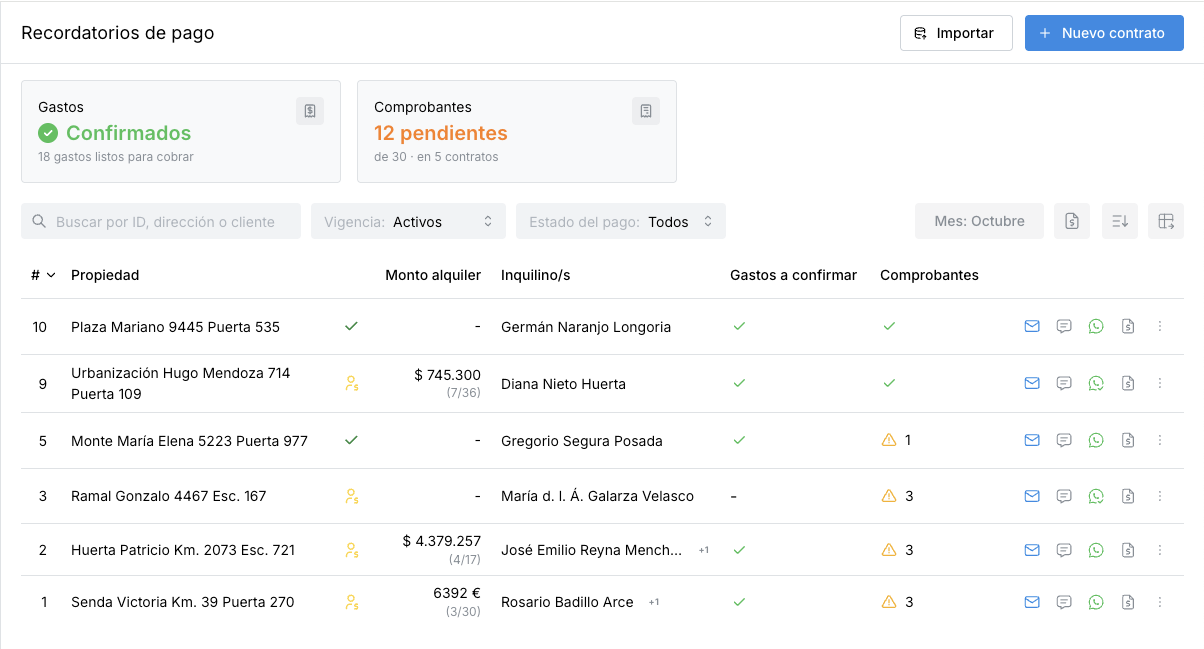Click the sort order icon in toolbar
1204x649 pixels.
click(x=1120, y=221)
